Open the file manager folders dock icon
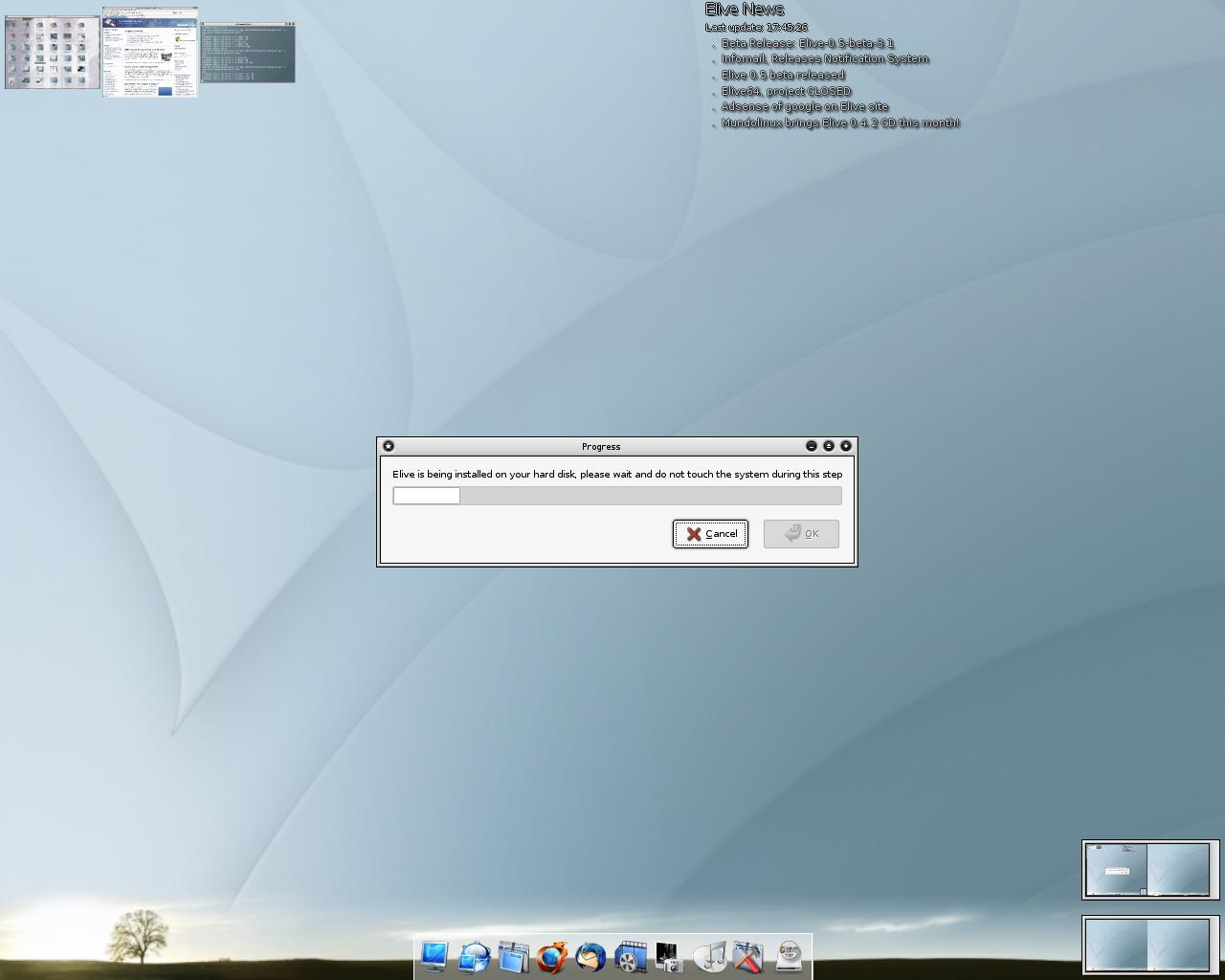 pyautogui.click(x=513, y=957)
